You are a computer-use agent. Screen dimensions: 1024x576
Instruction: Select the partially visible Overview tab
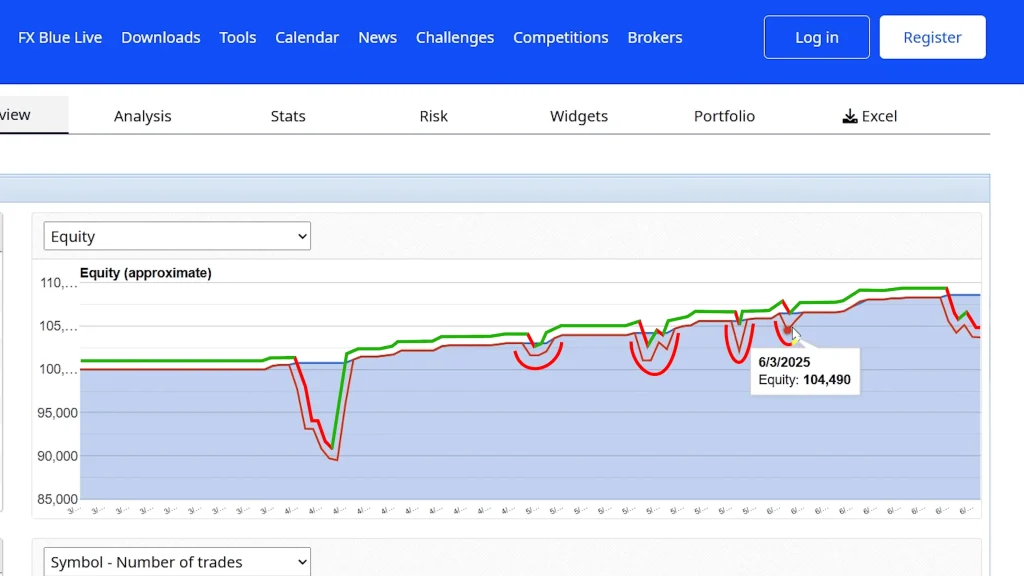tap(20, 115)
